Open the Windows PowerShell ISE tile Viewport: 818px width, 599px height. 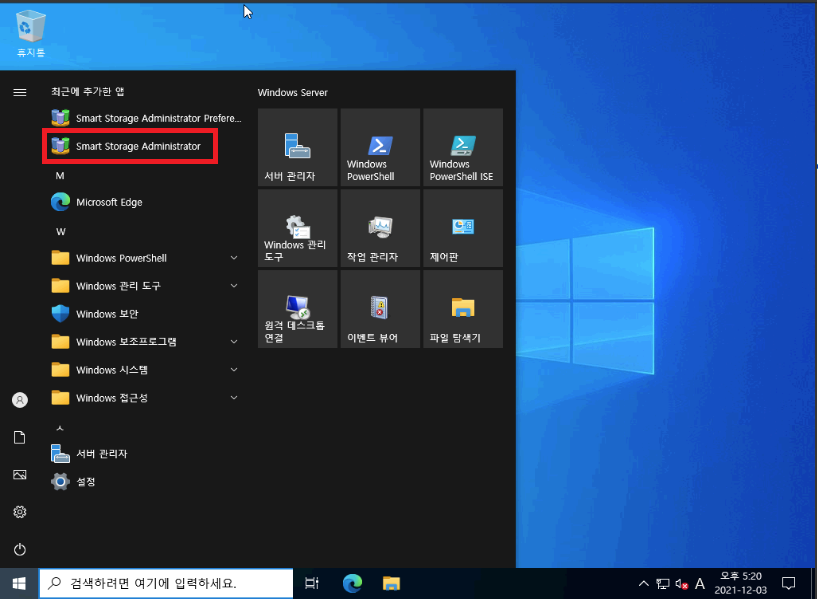tap(462, 147)
